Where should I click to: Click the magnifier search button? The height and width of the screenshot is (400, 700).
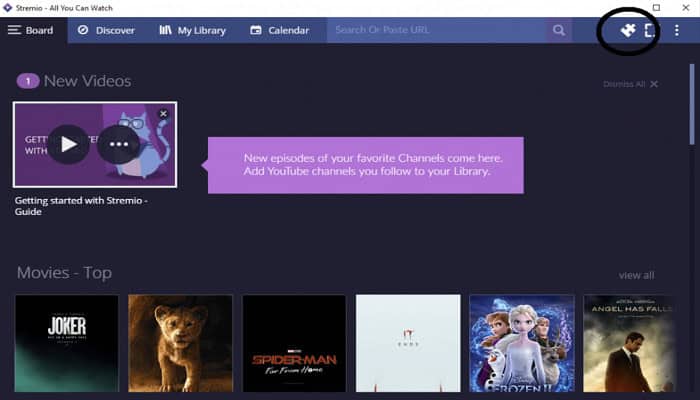click(x=558, y=30)
